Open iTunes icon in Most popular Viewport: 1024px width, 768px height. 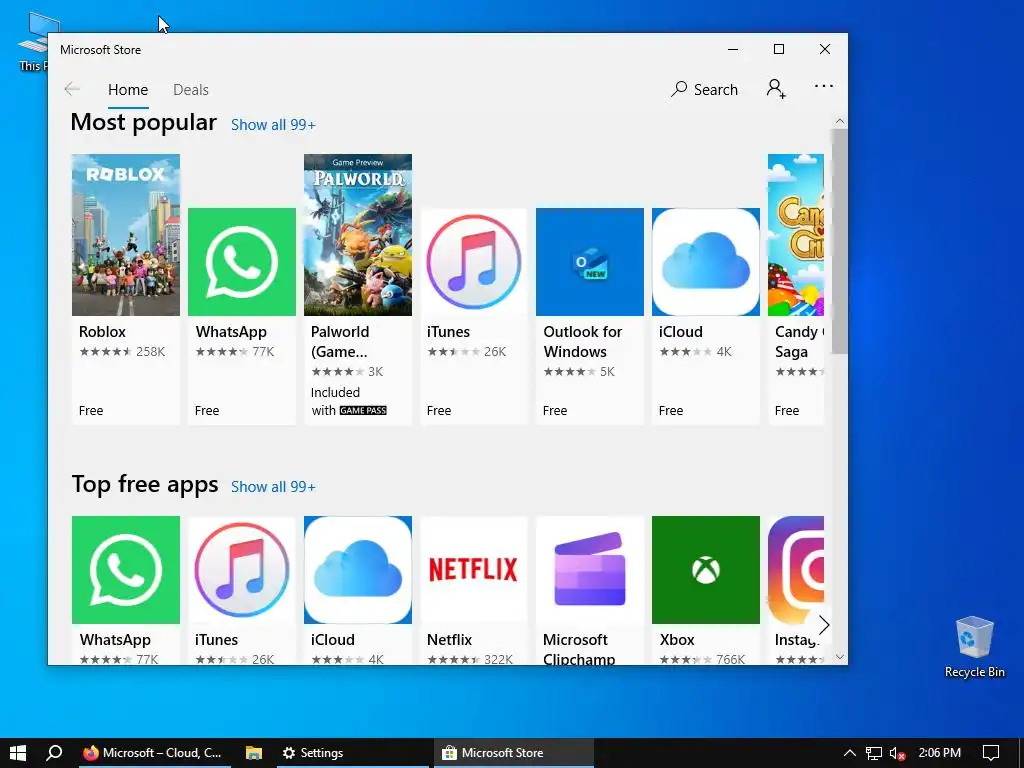click(473, 262)
